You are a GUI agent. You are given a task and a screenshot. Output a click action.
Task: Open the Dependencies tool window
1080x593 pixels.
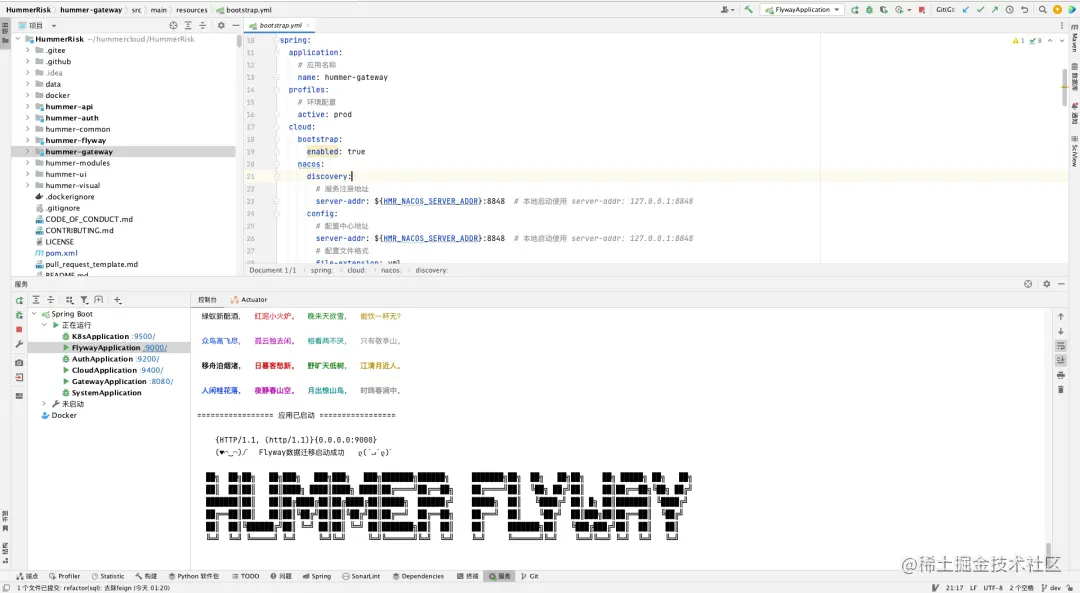click(x=418, y=576)
